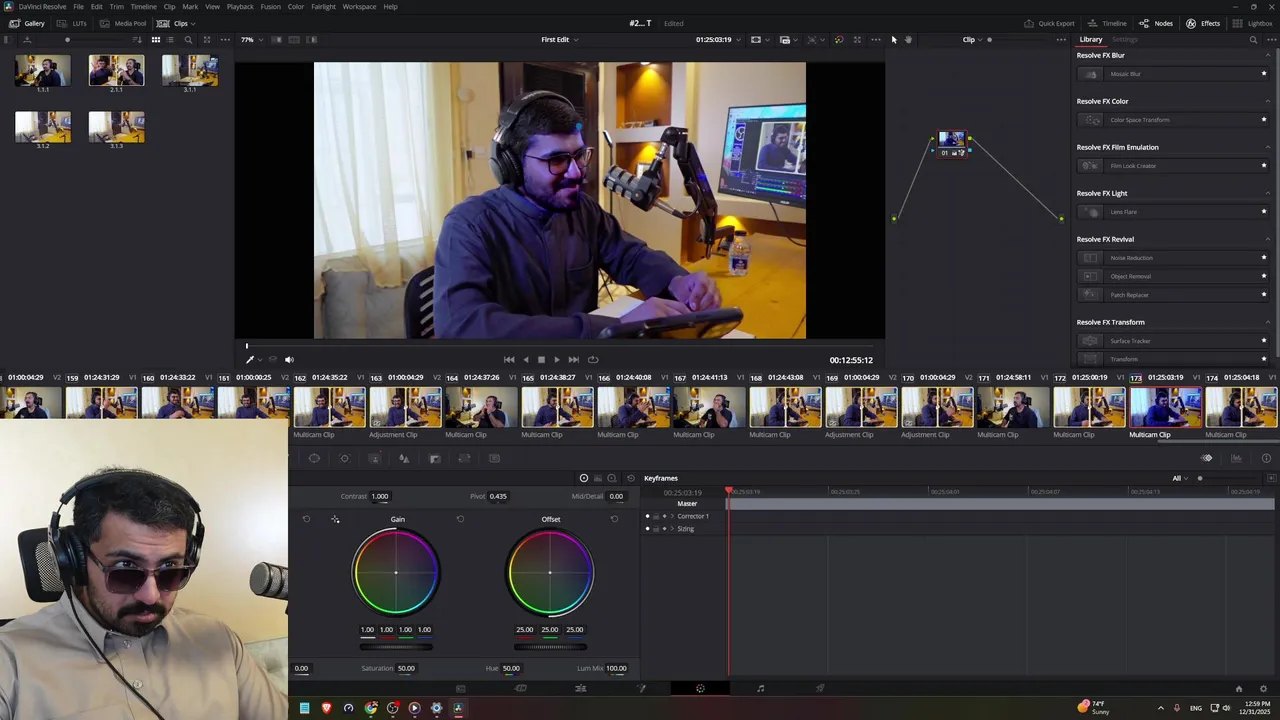Favorite the Color Space Transform effect star
Screen dimensions: 1280x720
[1264, 120]
